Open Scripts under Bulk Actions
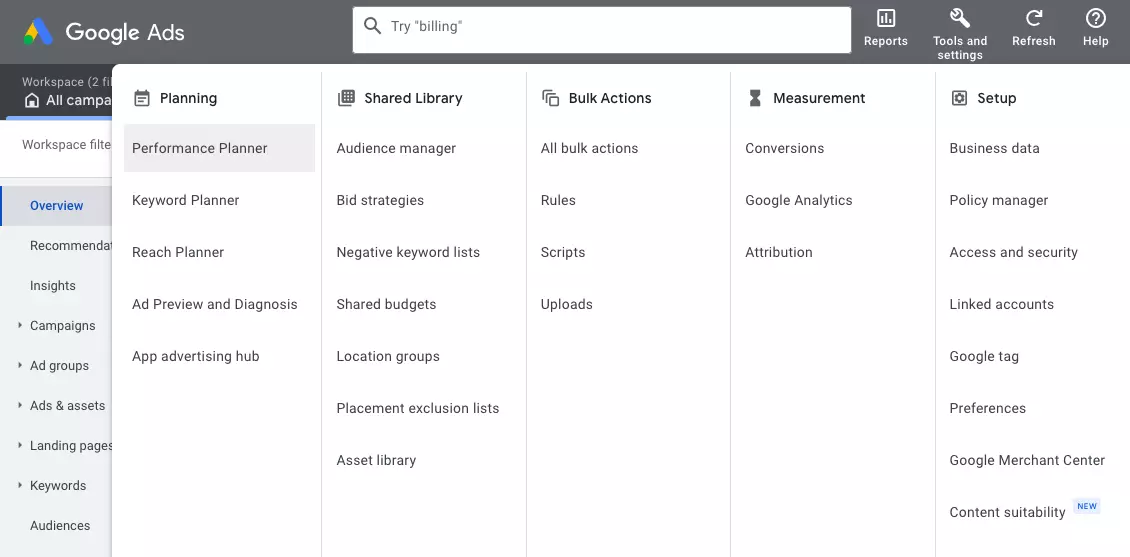The width and height of the screenshot is (1130, 557). coord(563,252)
